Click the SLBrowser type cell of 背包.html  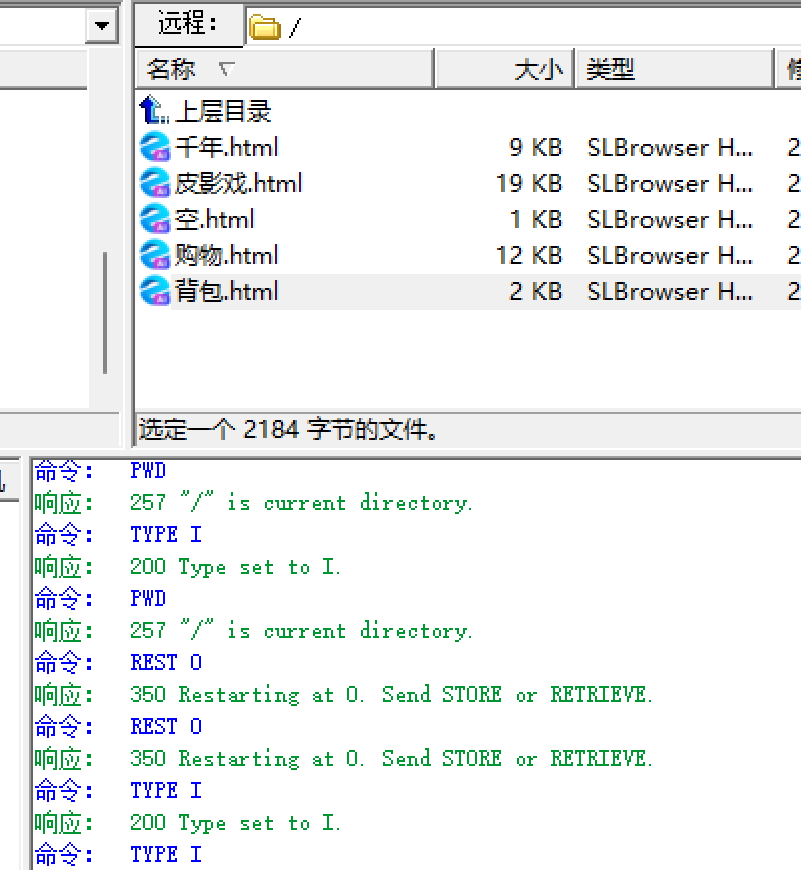670,292
